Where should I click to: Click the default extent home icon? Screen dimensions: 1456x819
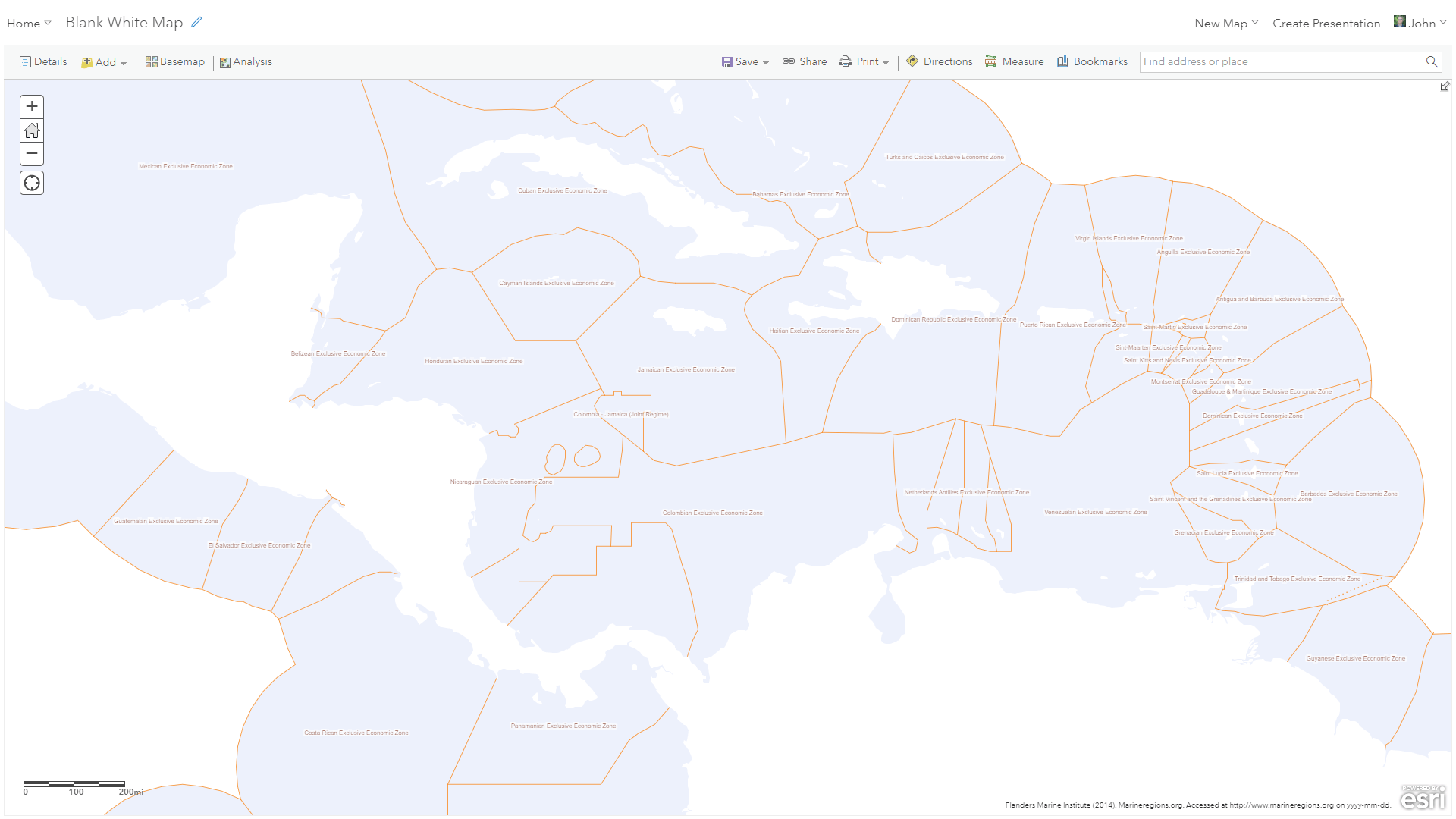(x=32, y=130)
